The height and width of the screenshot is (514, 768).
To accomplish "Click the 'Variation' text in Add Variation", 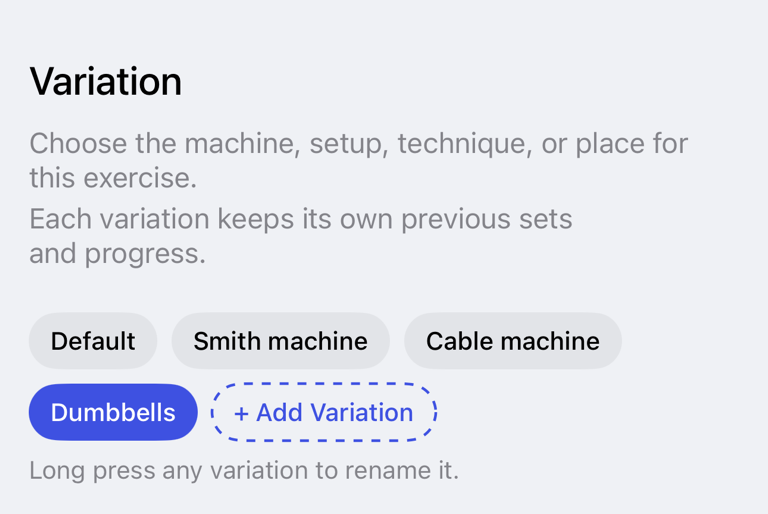I will coord(361,413).
